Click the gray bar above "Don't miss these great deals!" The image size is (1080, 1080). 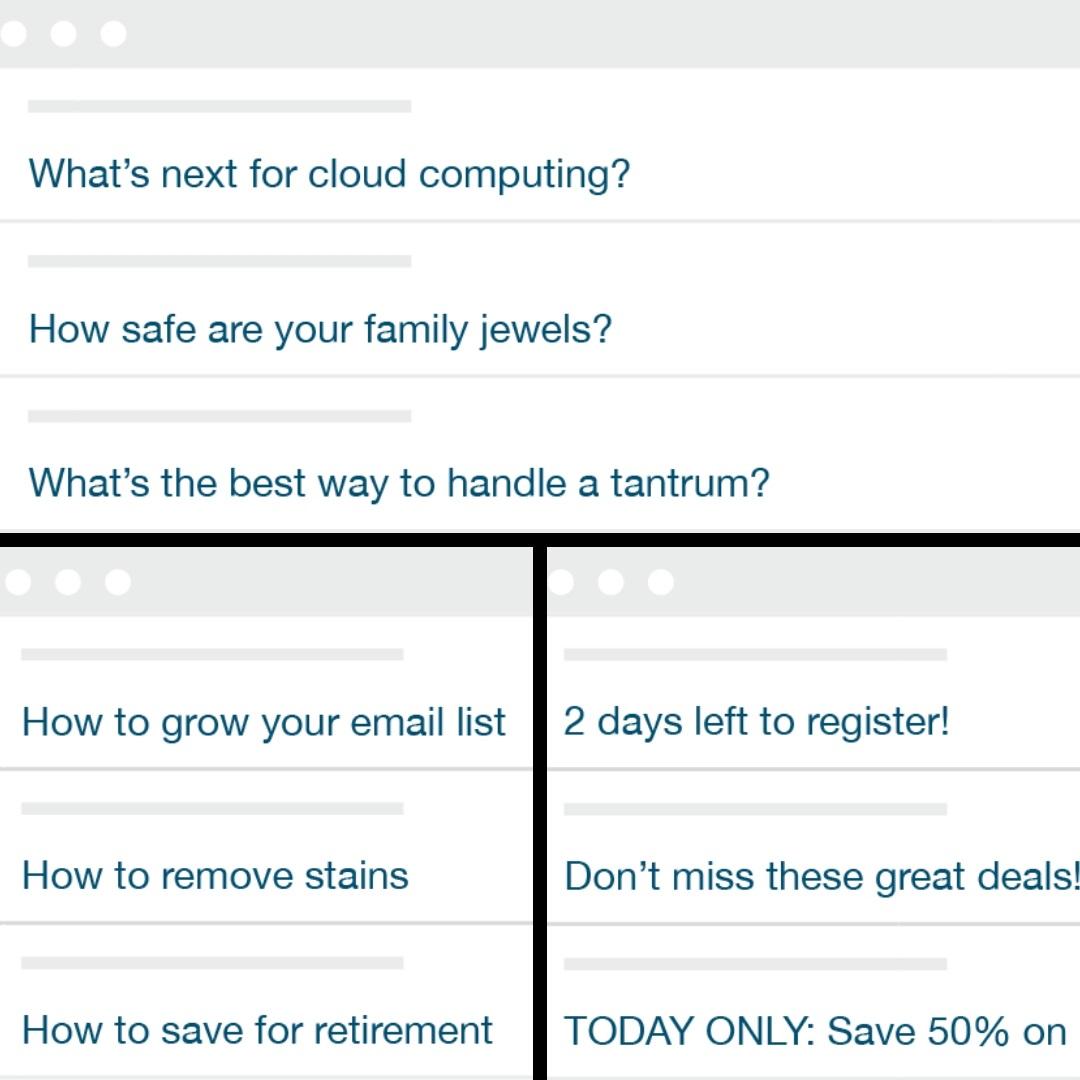(755, 809)
